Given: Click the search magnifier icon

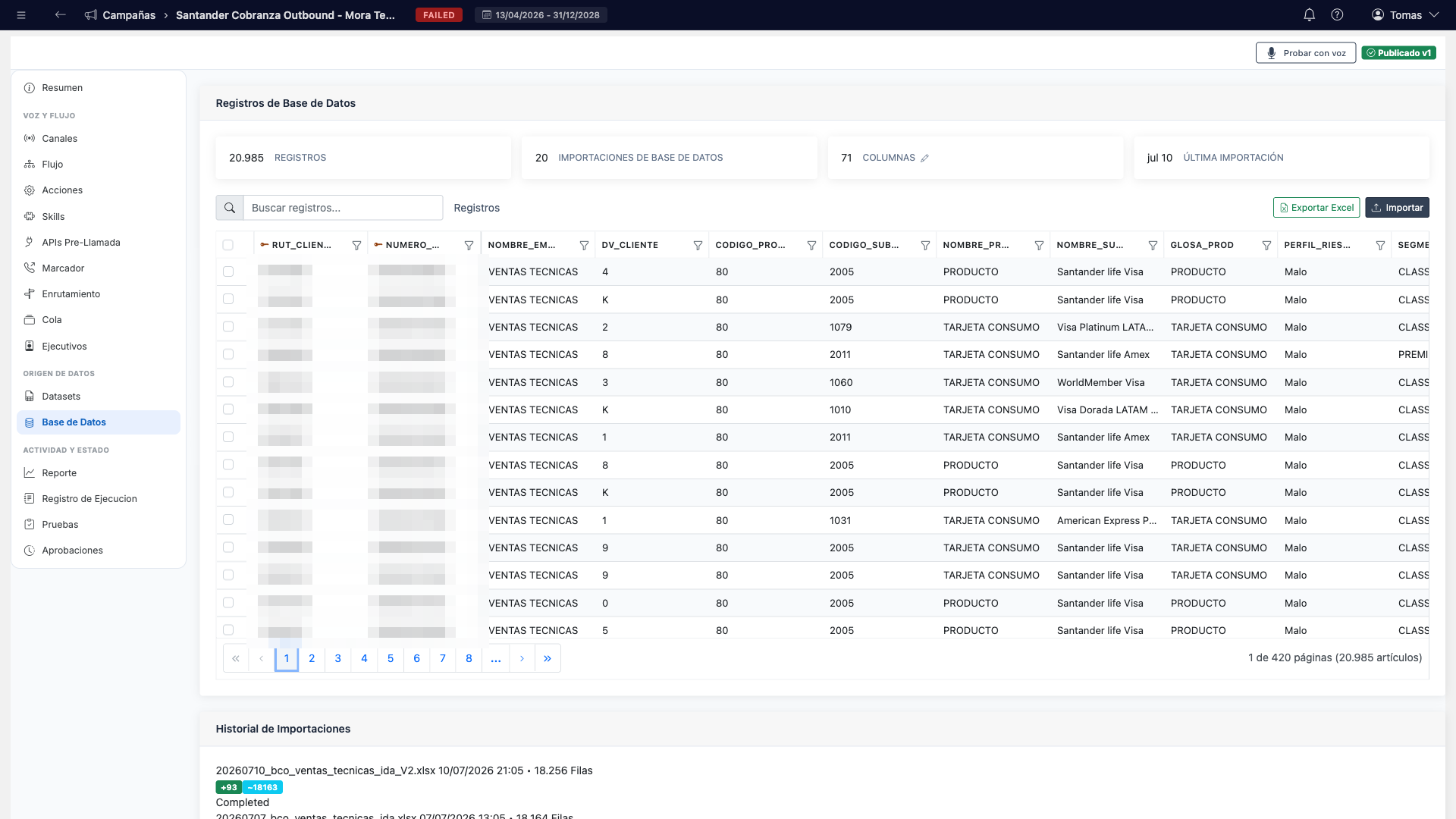Looking at the screenshot, I should 230,208.
